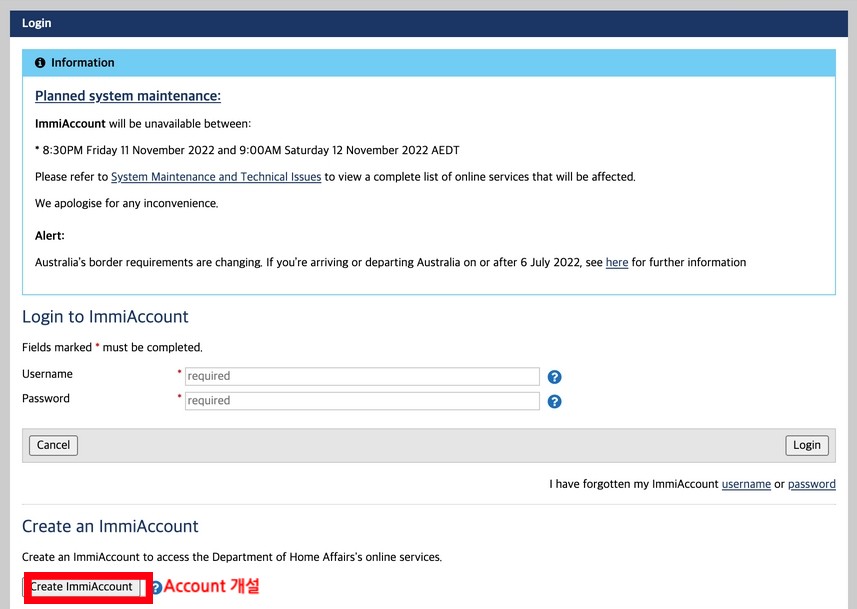Cancel the login form
Screen dimensions: 857x609
(53, 445)
